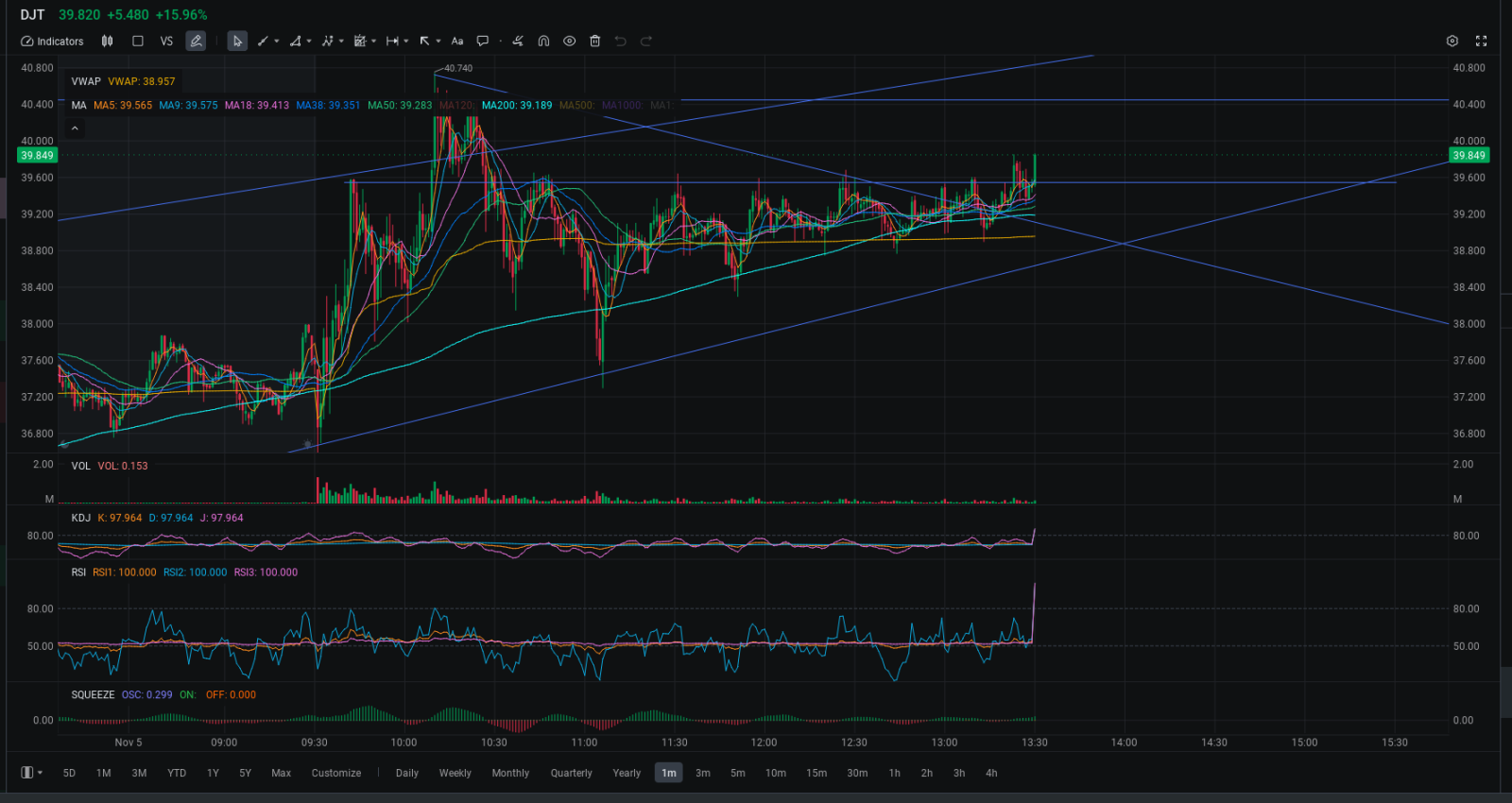Collapse the MA indicator legend chevron

[x=75, y=128]
